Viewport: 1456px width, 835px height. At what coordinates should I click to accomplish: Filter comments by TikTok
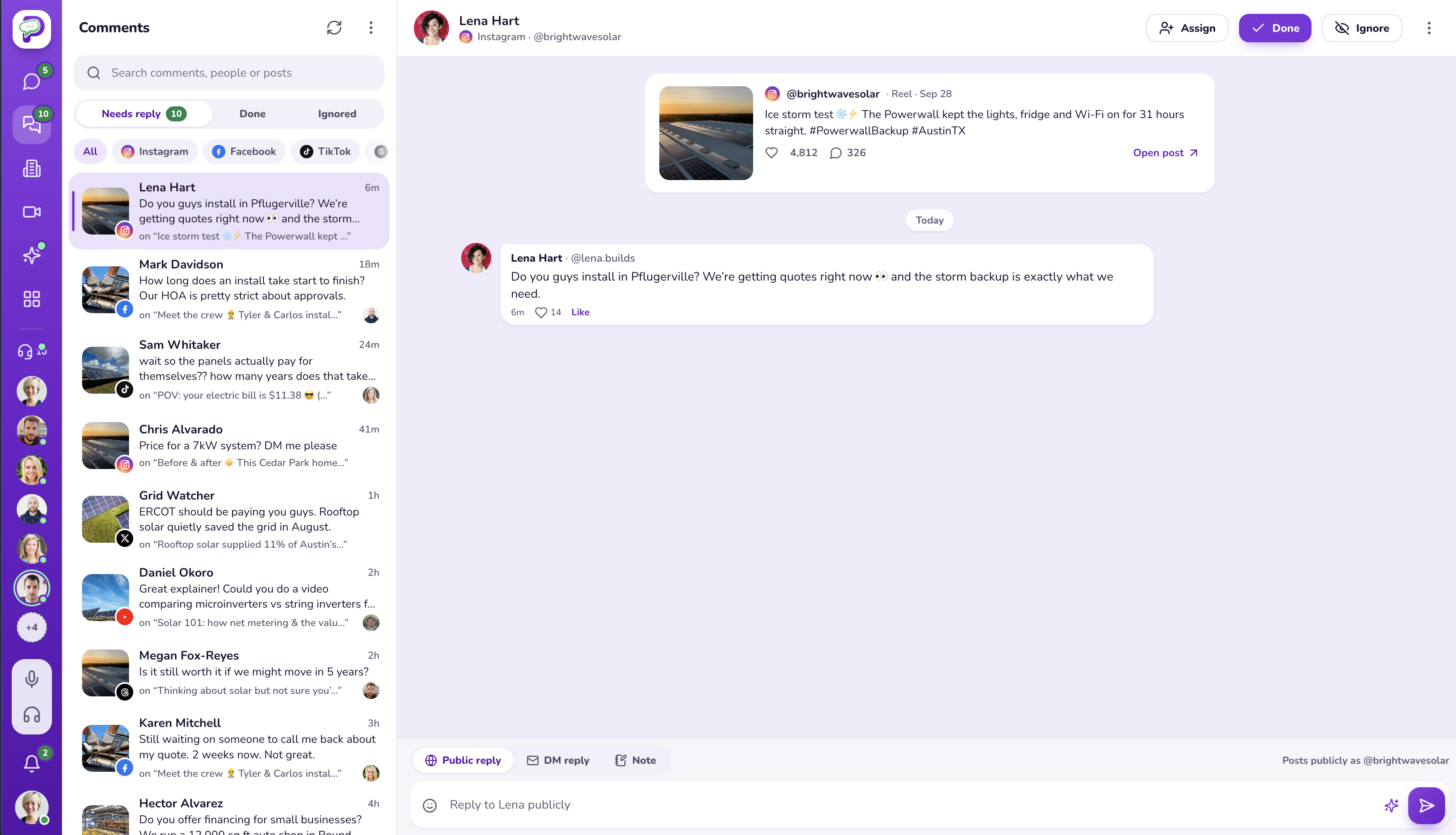point(325,152)
